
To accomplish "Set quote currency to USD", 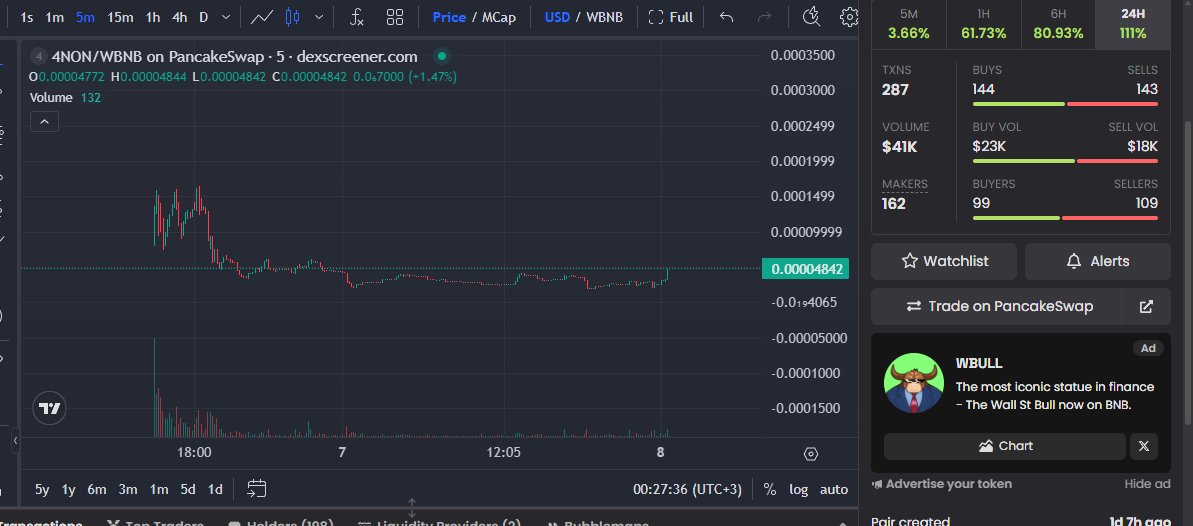I will point(557,17).
